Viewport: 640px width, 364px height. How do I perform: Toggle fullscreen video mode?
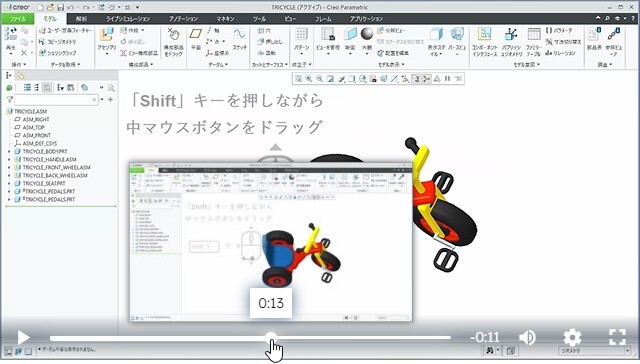click(617, 337)
